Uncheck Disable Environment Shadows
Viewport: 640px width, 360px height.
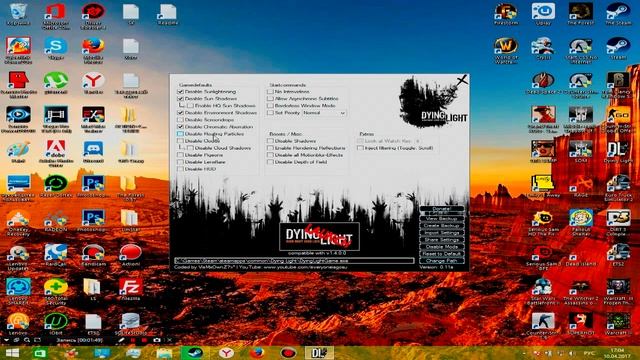click(x=180, y=113)
